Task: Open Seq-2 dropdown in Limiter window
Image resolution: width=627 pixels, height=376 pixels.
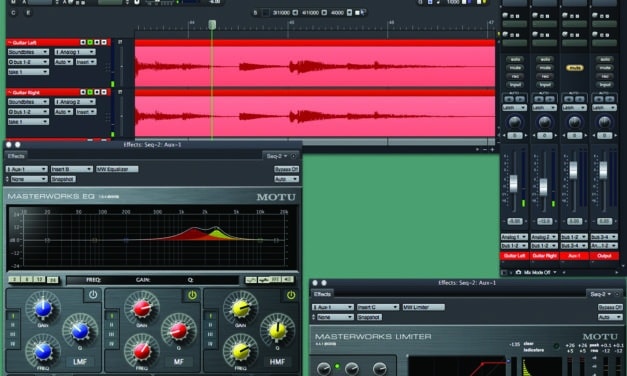Action: (600, 294)
